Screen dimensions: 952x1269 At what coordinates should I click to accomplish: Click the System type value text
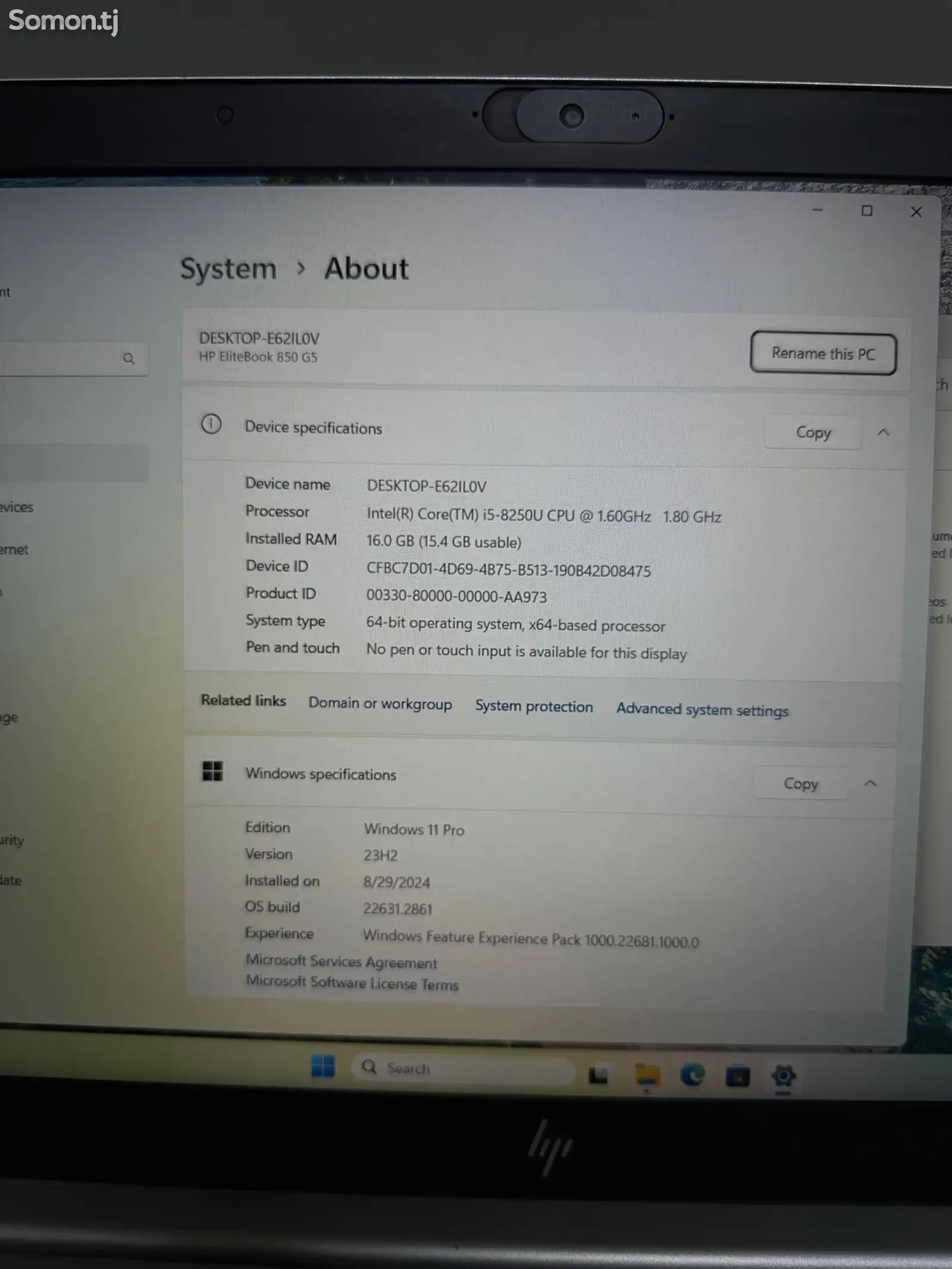click(x=515, y=624)
